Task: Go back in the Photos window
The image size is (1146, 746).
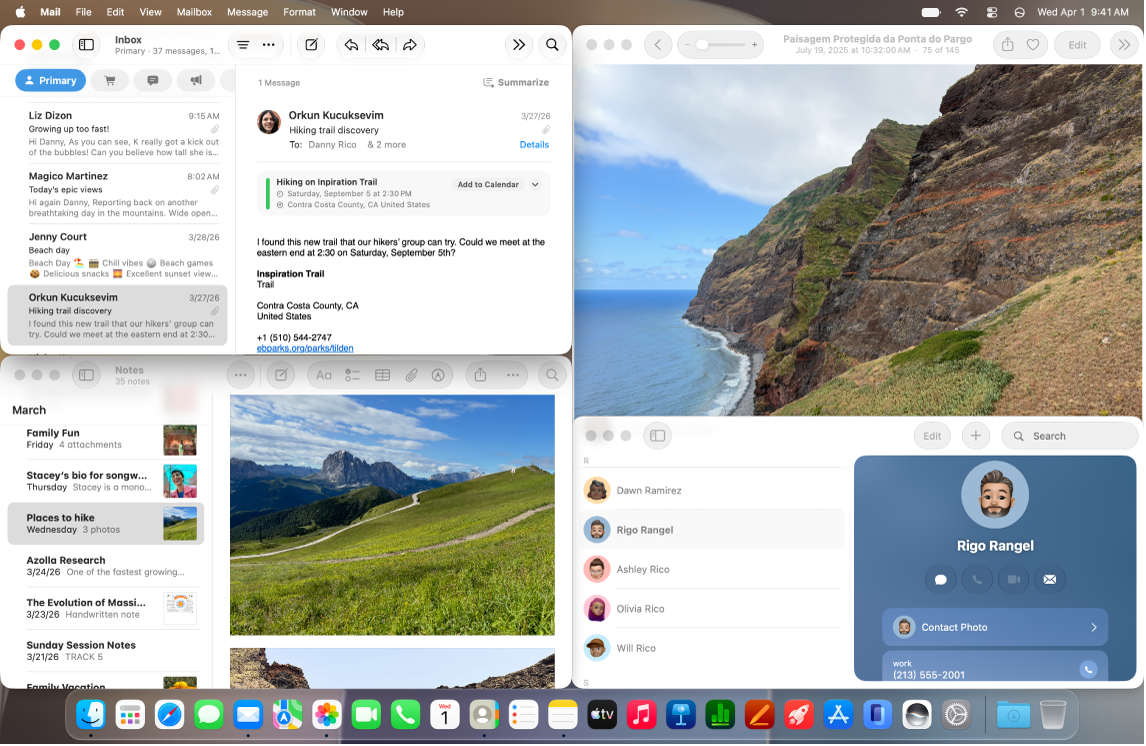Action: 658,45
